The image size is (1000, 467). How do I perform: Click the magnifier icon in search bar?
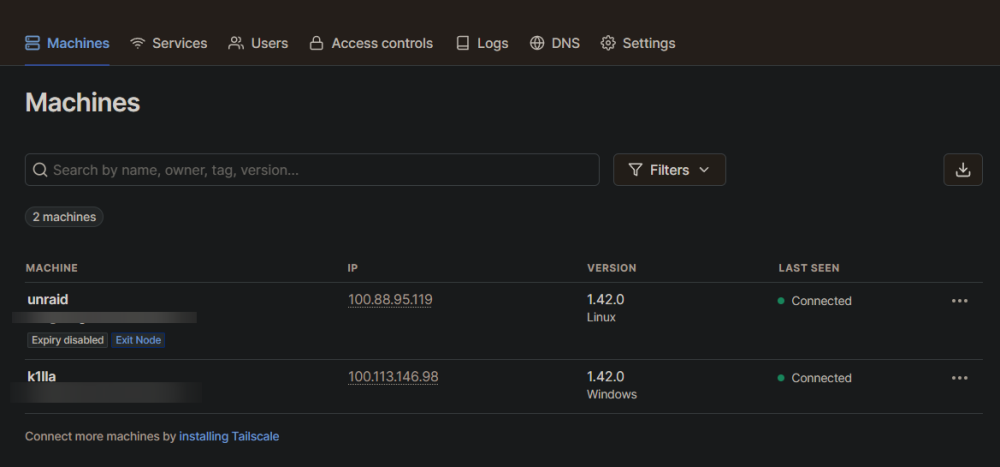coord(40,170)
